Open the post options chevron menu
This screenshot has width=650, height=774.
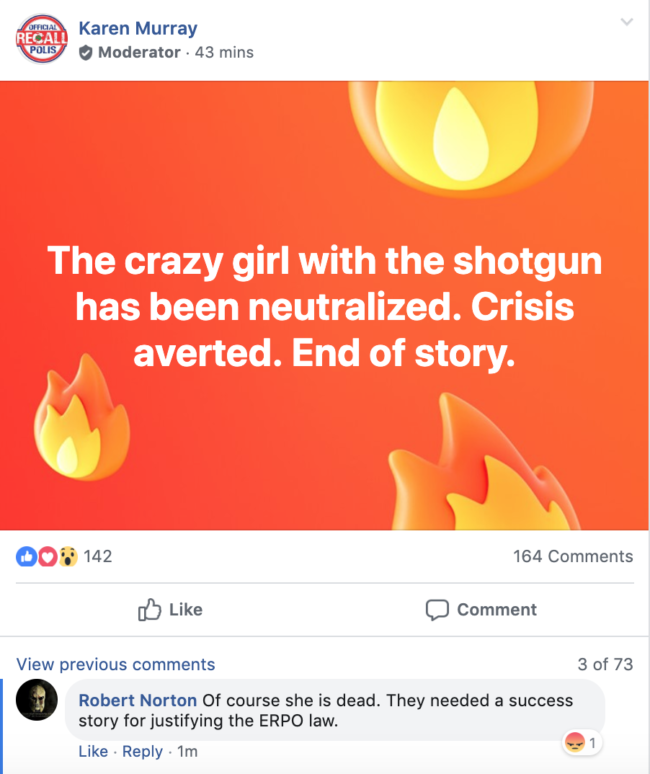pyautogui.click(x=626, y=23)
